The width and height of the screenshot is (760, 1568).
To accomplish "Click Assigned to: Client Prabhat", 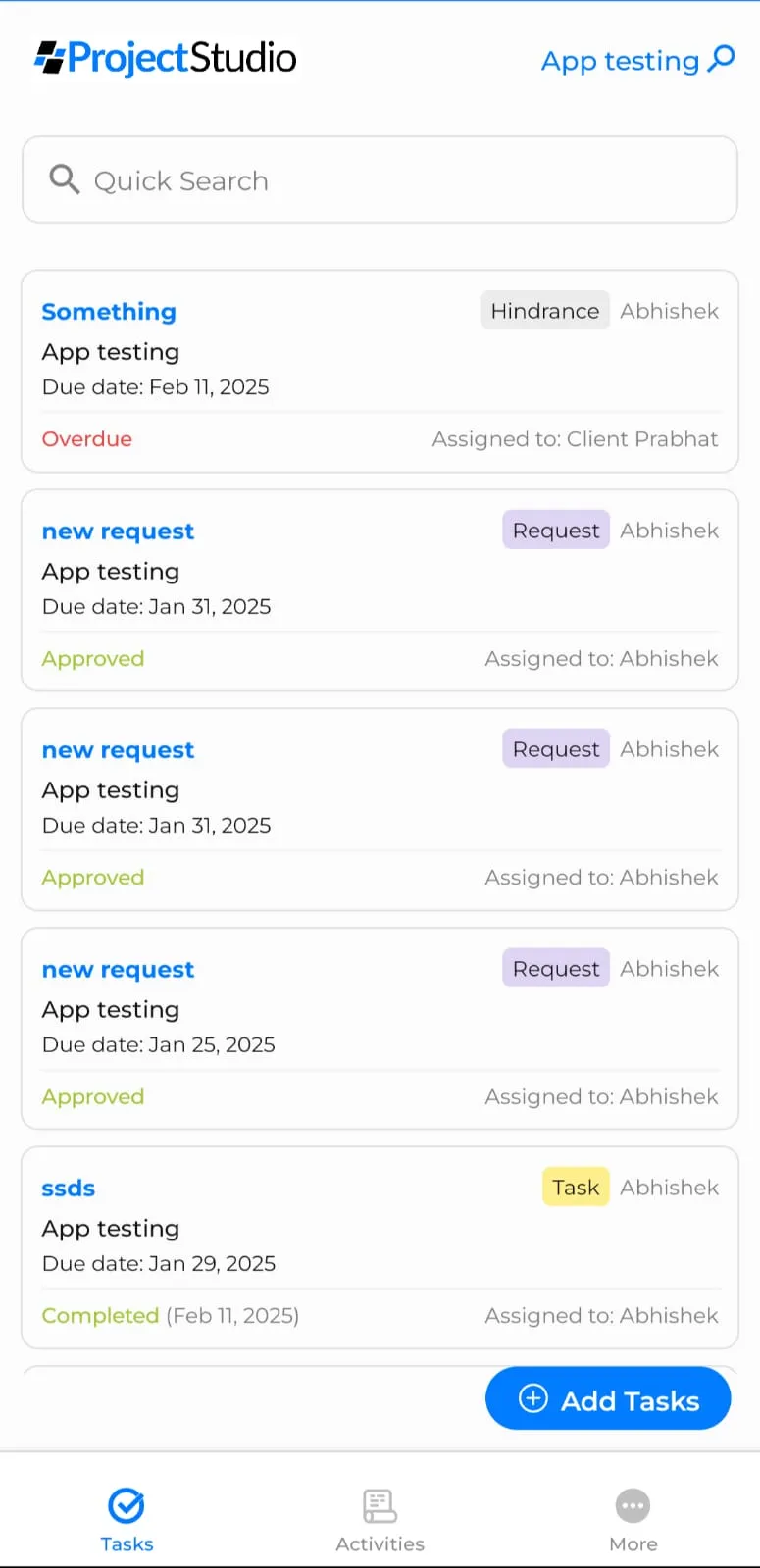I will coord(575,439).
